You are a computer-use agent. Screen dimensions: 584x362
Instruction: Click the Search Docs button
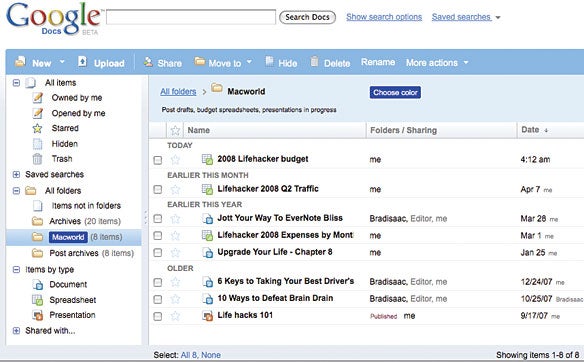click(x=307, y=17)
